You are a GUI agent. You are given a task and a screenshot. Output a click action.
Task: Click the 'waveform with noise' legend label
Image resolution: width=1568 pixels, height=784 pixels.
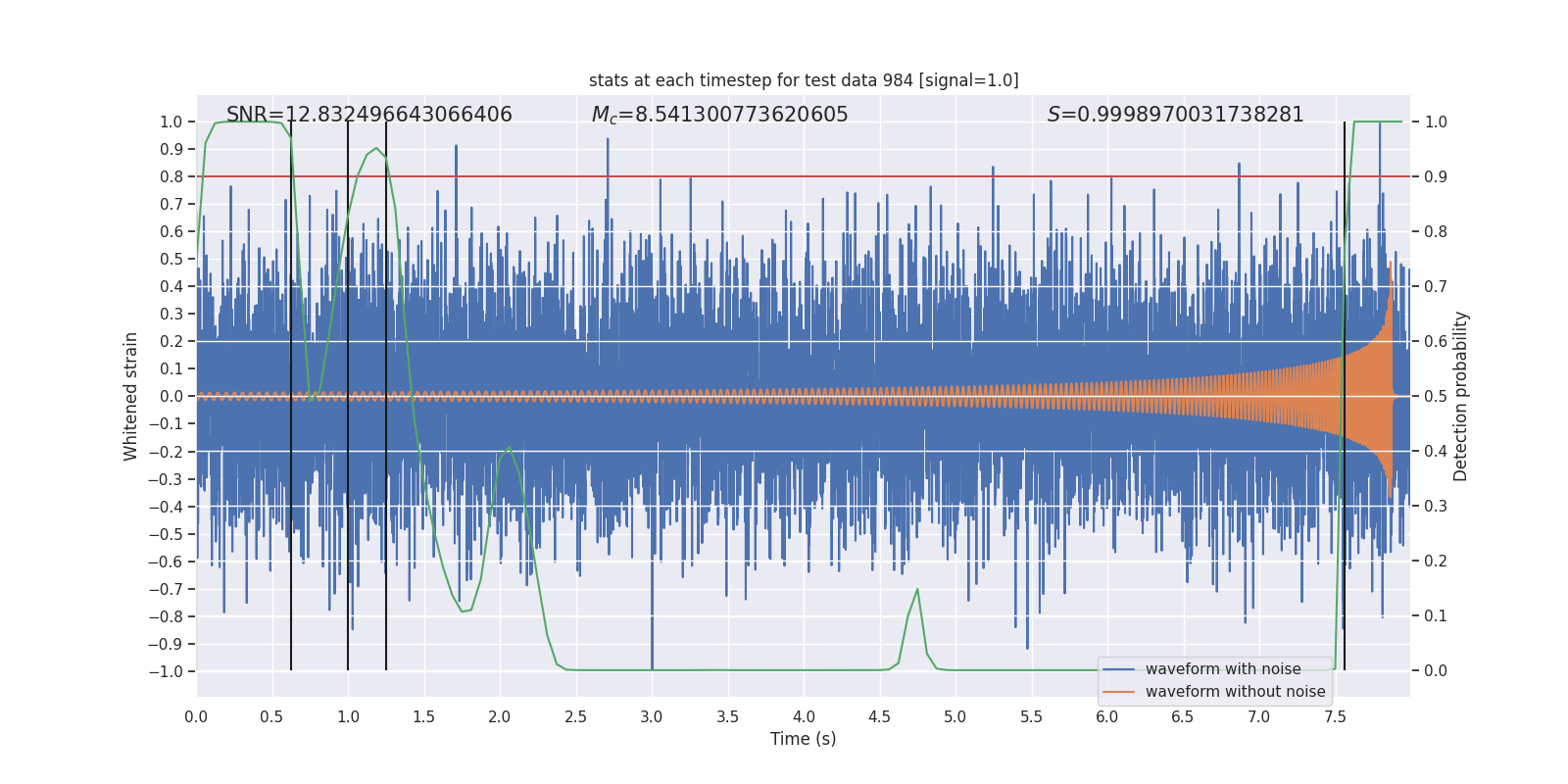1223,669
